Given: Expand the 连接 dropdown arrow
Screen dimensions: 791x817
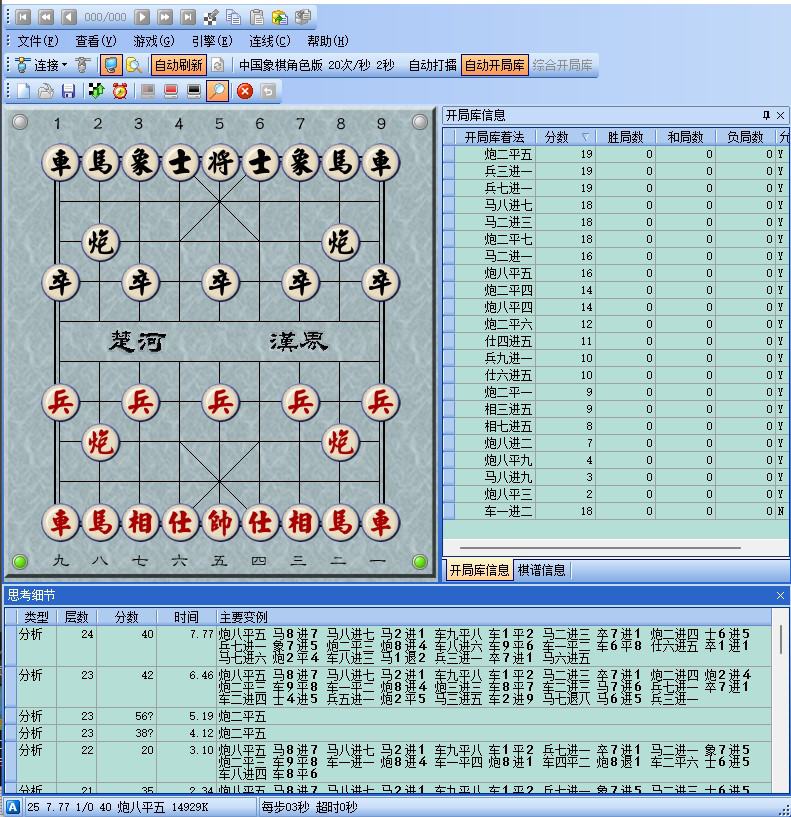Looking at the screenshot, I should tap(65, 65).
